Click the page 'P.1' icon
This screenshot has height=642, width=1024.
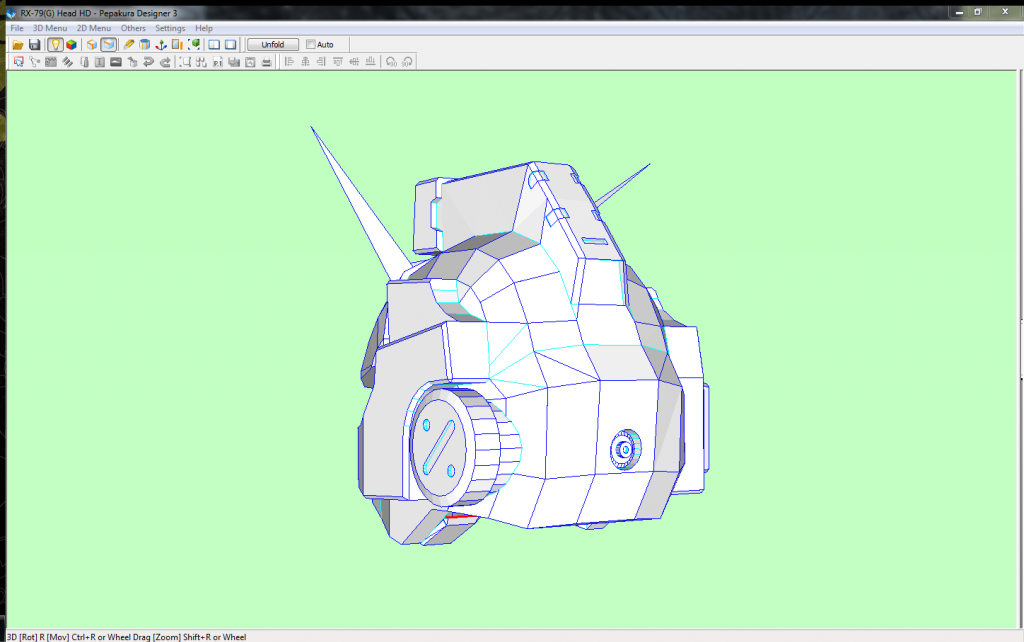pos(217,61)
